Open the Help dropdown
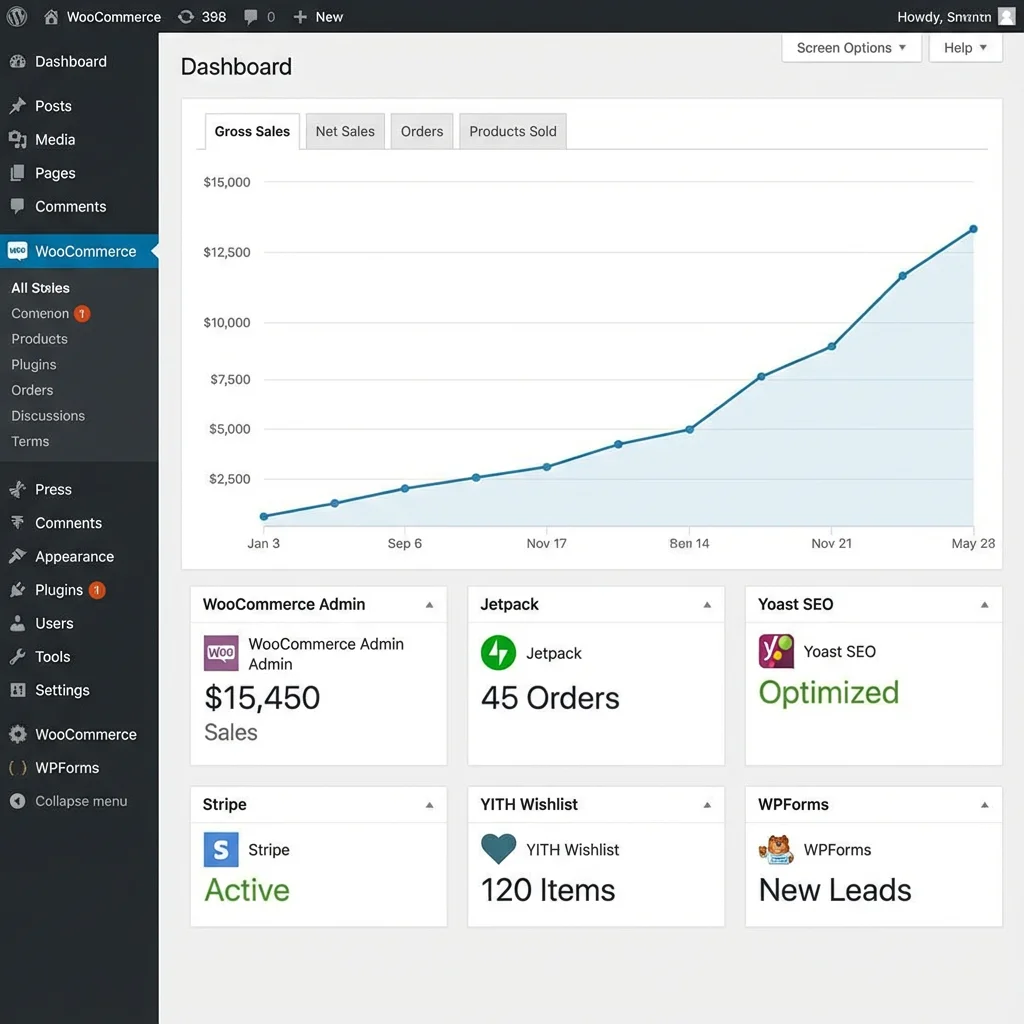This screenshot has height=1024, width=1024. pos(964,47)
